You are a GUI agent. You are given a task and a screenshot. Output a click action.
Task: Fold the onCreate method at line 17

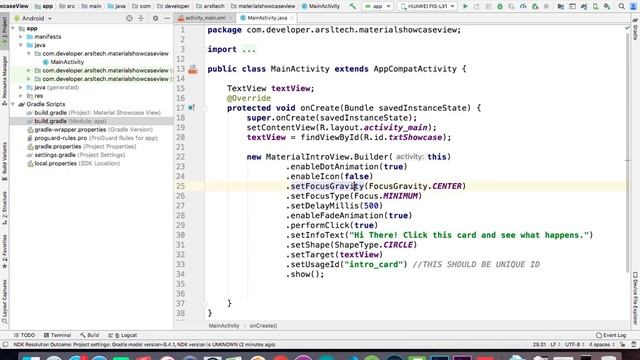tap(204, 108)
